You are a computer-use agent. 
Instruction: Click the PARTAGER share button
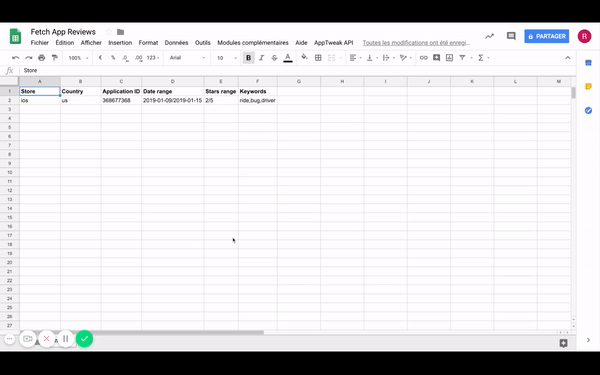tap(546, 36)
